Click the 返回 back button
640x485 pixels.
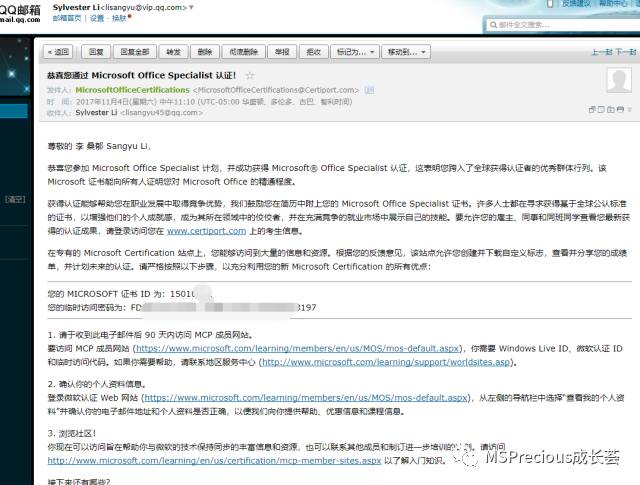point(58,52)
